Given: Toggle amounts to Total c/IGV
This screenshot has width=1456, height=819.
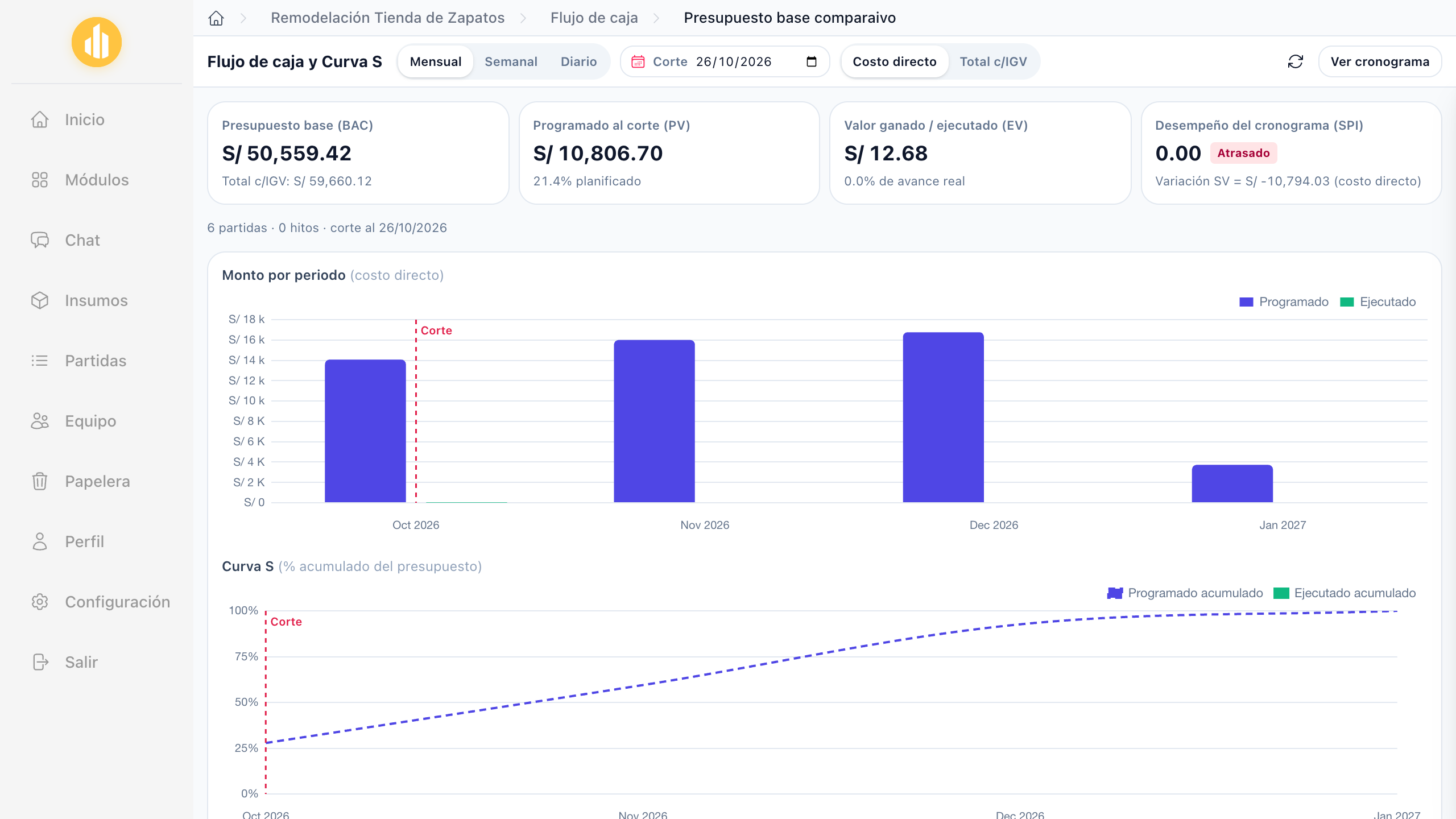Looking at the screenshot, I should [993, 61].
